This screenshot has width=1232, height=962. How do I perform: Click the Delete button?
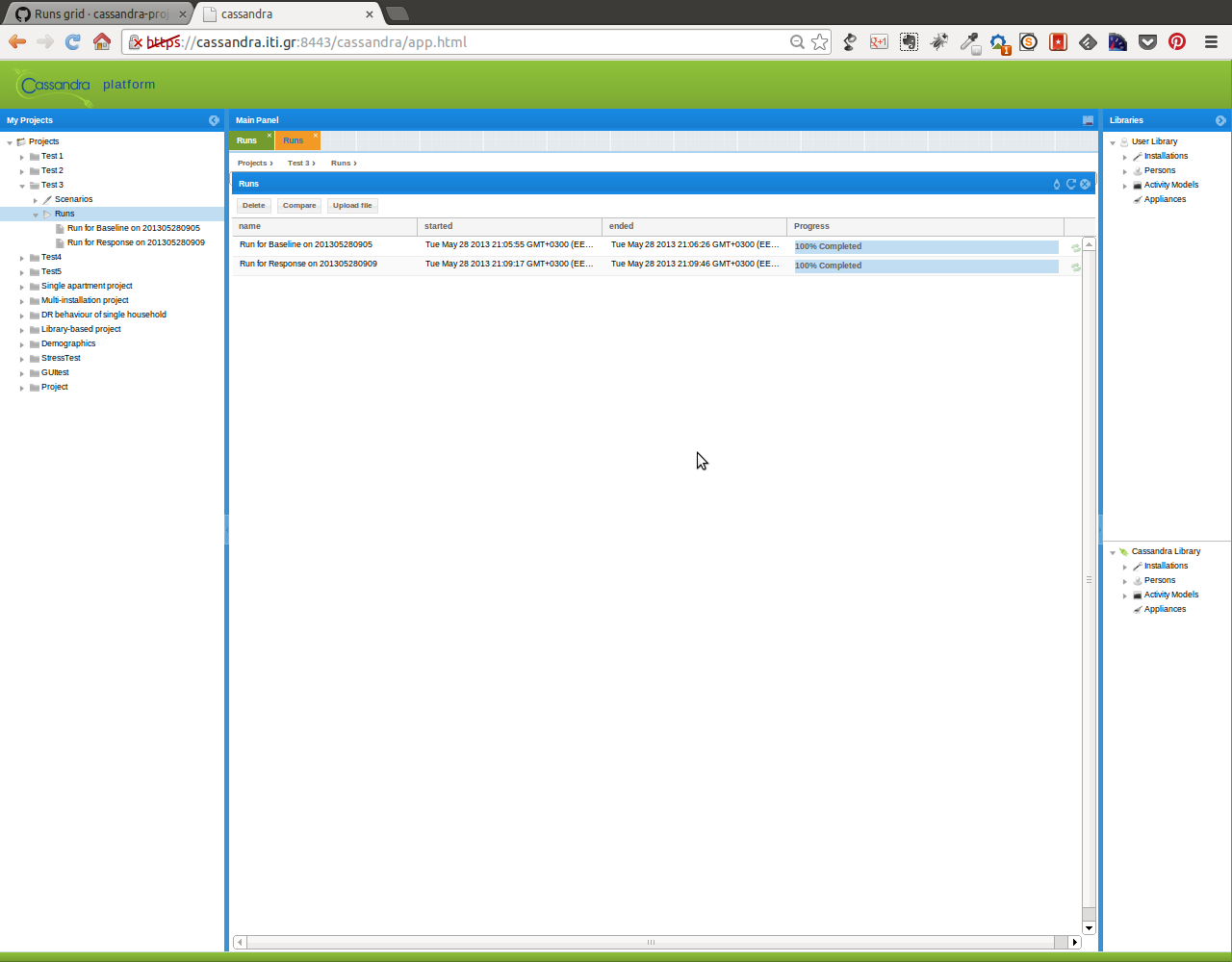tap(254, 206)
